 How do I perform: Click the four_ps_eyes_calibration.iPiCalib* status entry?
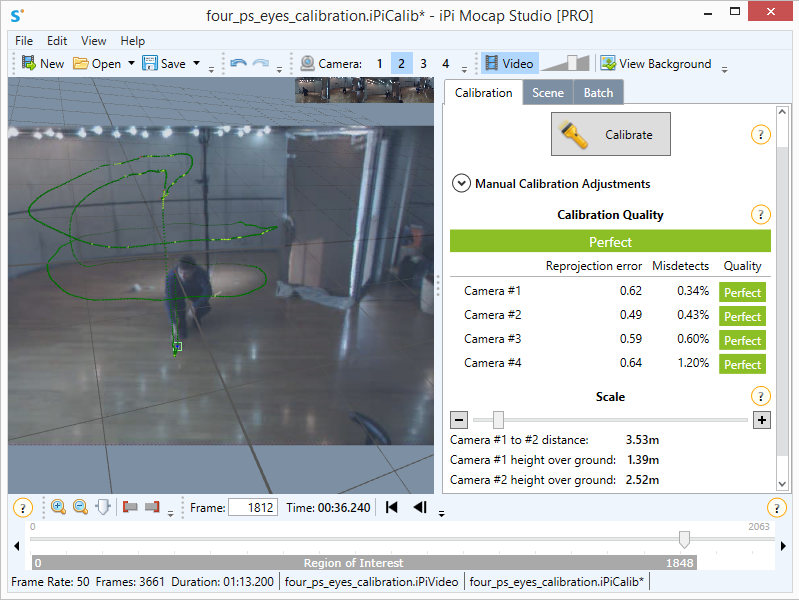(x=556, y=582)
